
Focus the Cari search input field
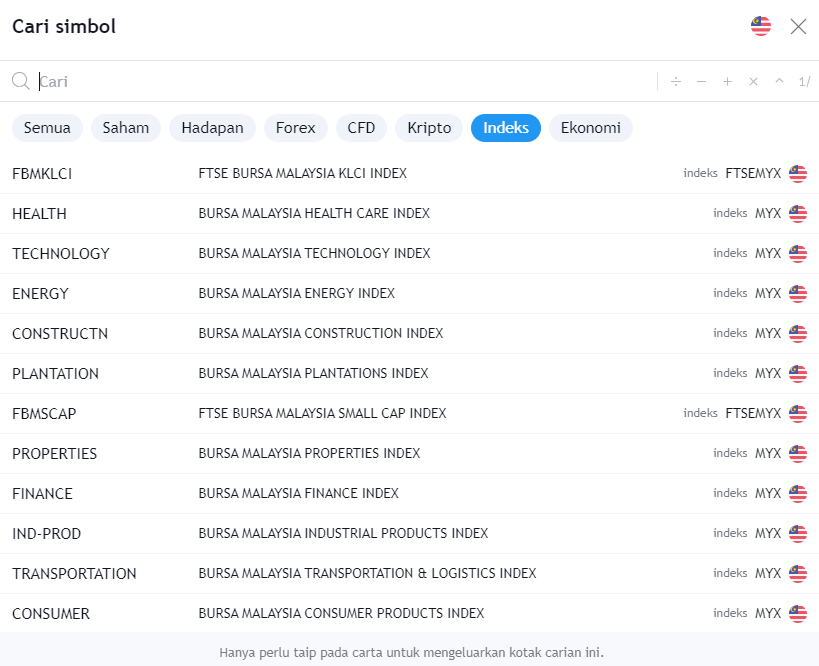pos(340,82)
